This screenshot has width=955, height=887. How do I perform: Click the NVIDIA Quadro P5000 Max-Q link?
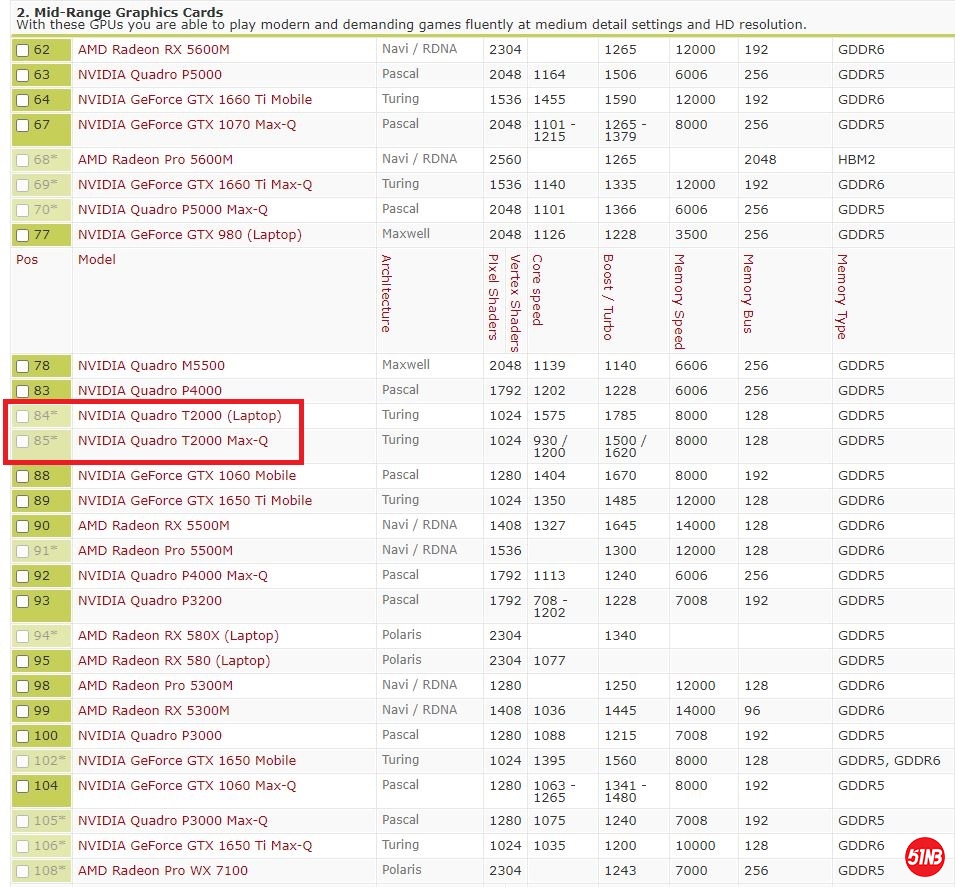pyautogui.click(x=173, y=210)
